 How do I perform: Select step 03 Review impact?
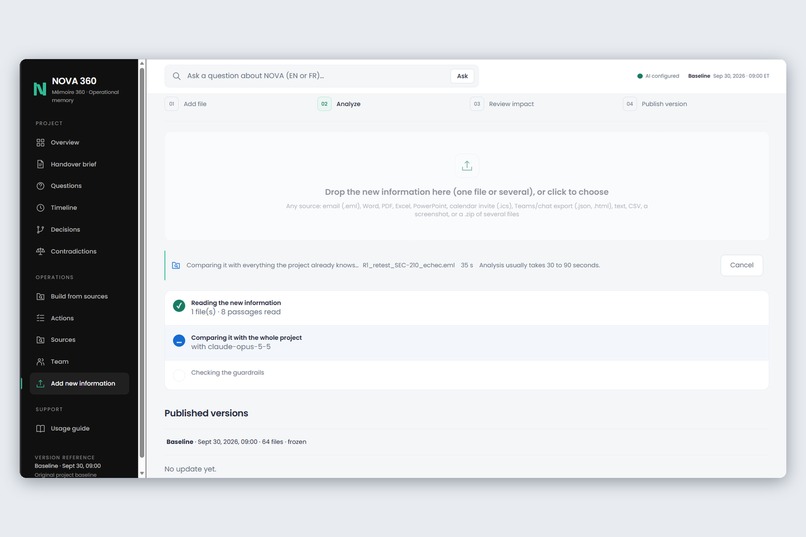coord(502,104)
